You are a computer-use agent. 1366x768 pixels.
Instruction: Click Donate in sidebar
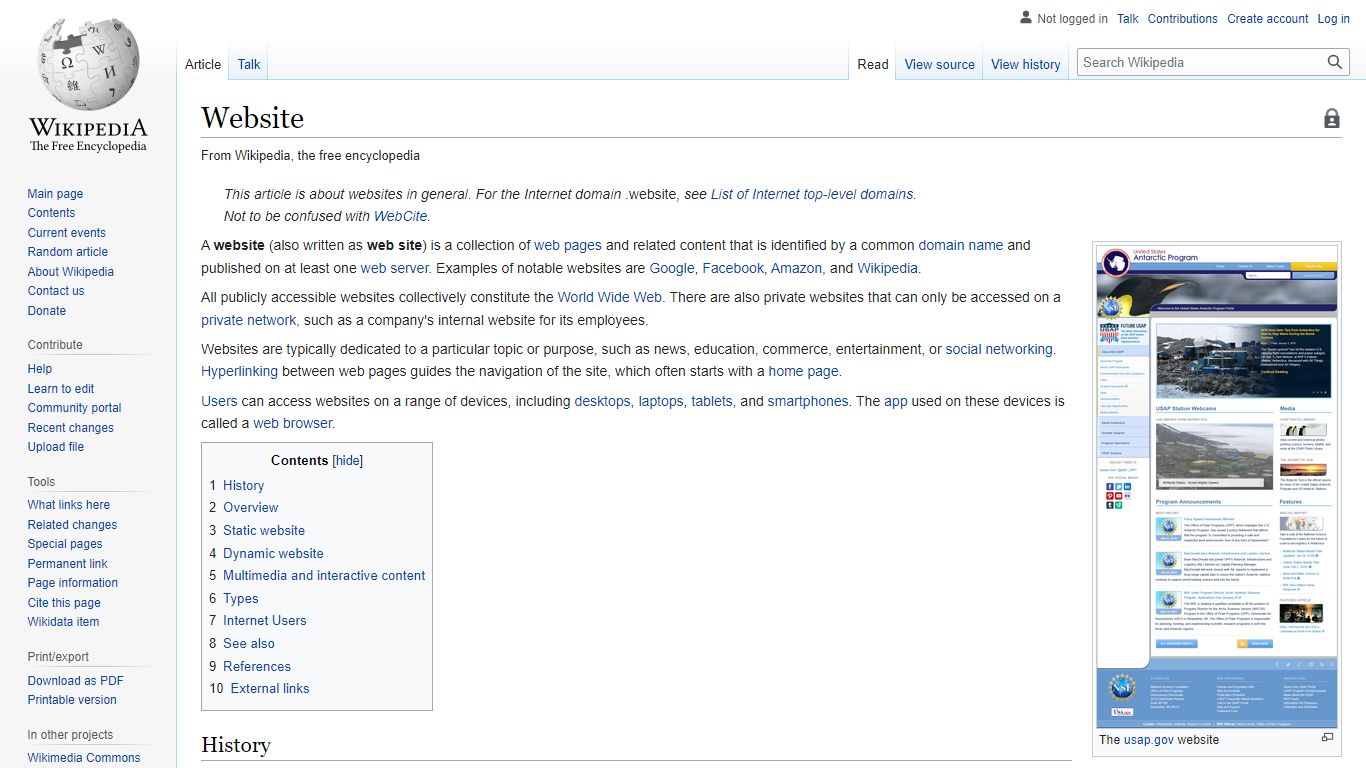(x=47, y=311)
